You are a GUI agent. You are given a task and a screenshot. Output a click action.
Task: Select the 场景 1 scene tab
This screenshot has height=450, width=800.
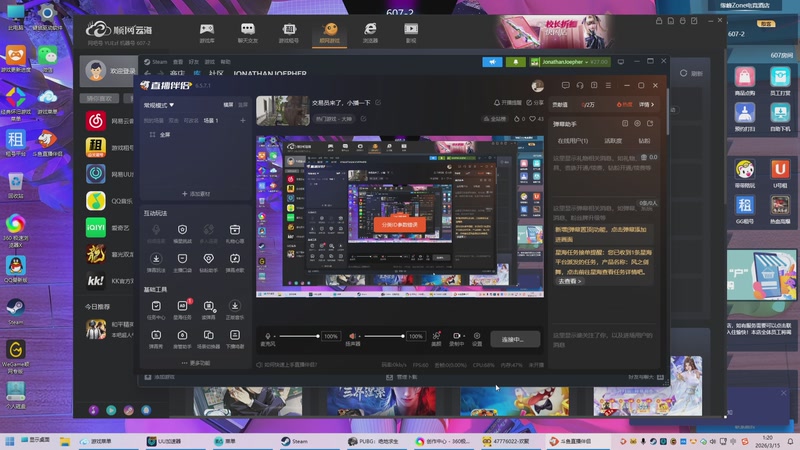click(x=211, y=121)
